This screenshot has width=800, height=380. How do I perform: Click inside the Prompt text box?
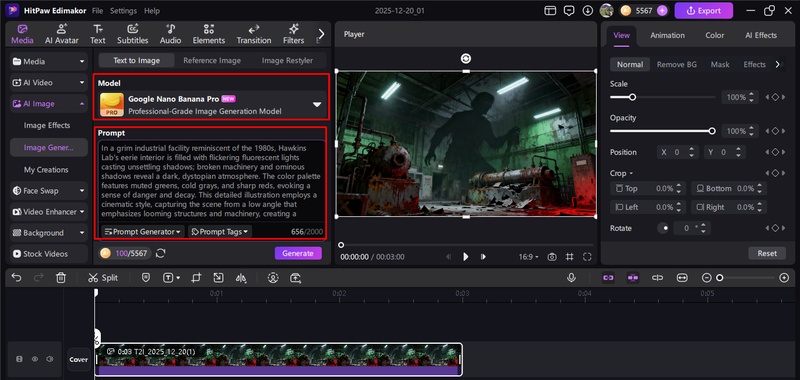(212, 182)
